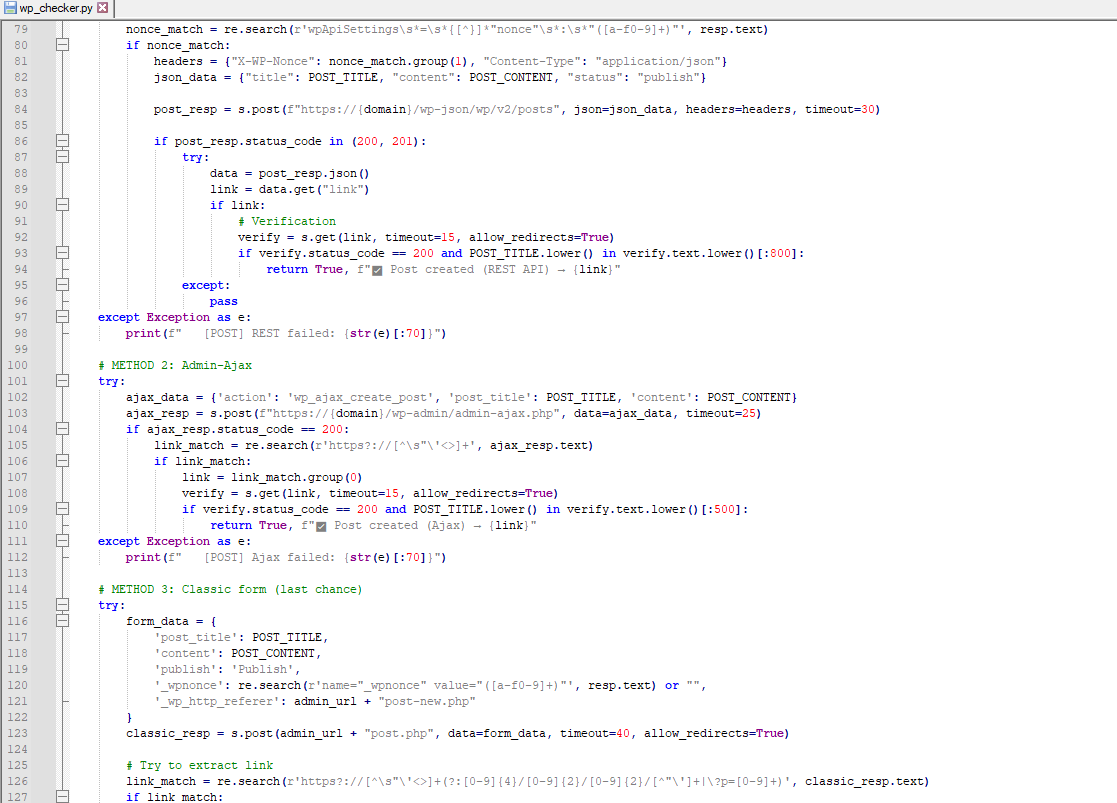
Task: Click 'link = data.get("link")' line
Action: [289, 190]
